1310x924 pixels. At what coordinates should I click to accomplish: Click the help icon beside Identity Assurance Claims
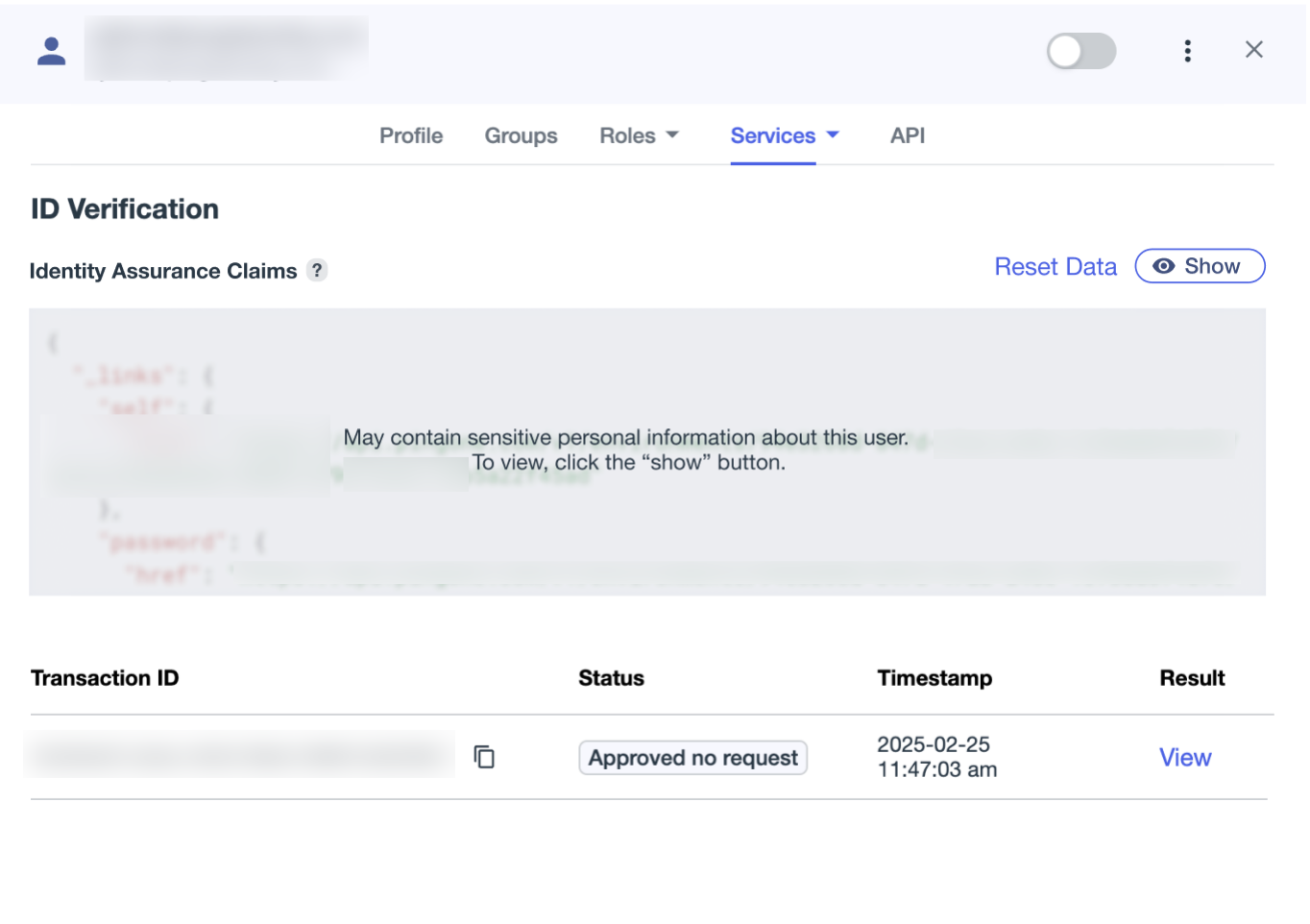click(317, 270)
